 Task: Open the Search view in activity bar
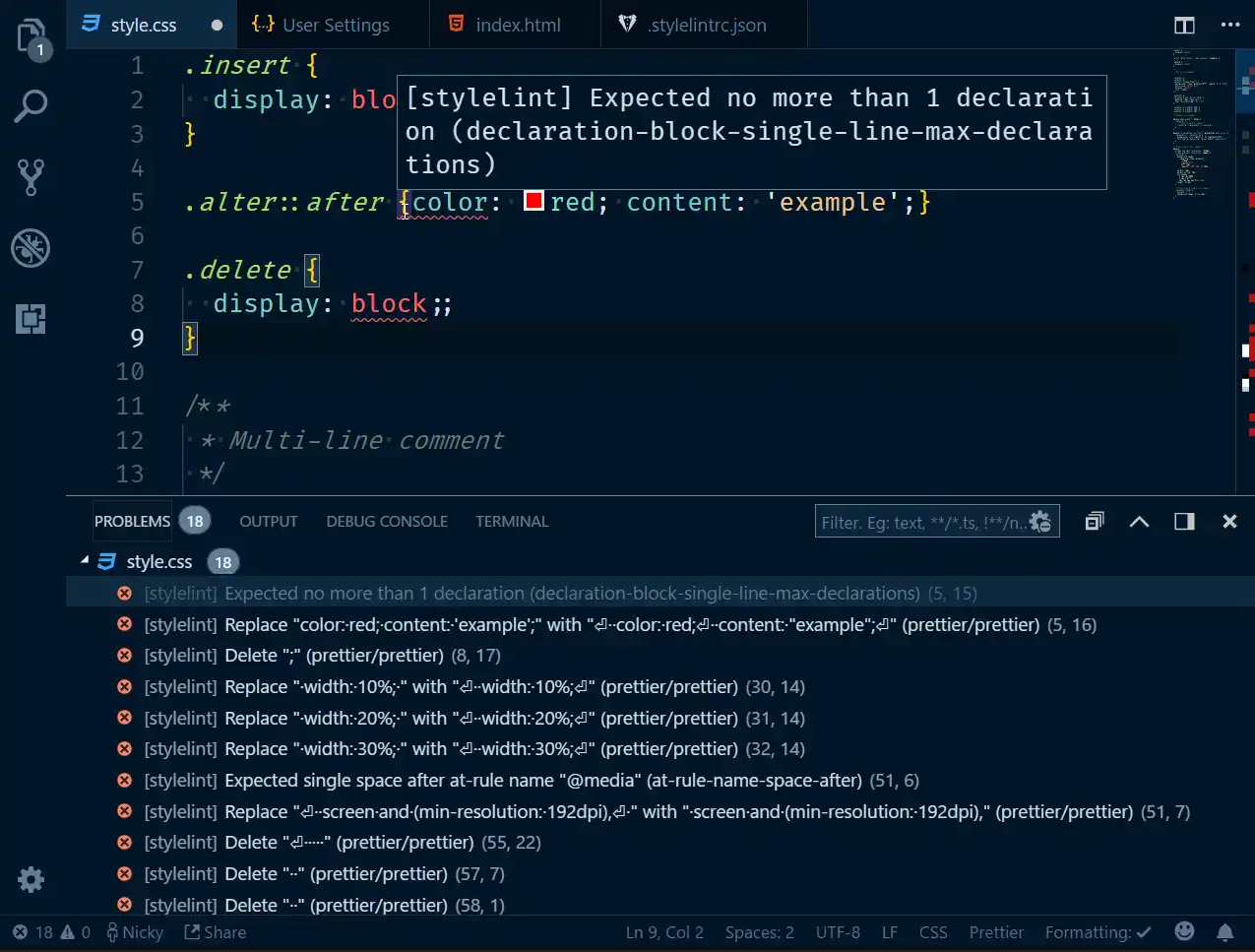click(31, 106)
